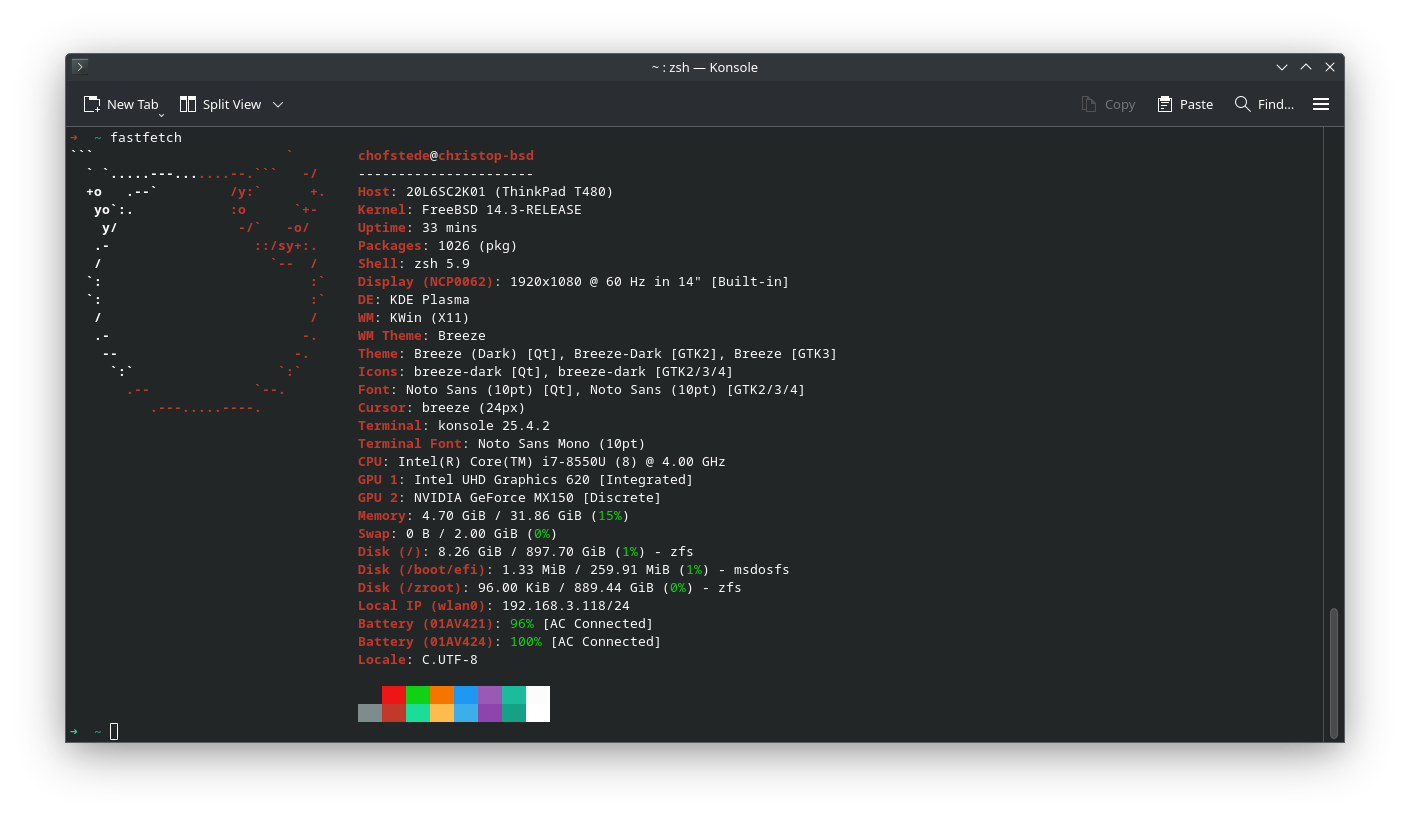The width and height of the screenshot is (1410, 820).
Task: Close the Konsole window
Action: pos(1330,67)
